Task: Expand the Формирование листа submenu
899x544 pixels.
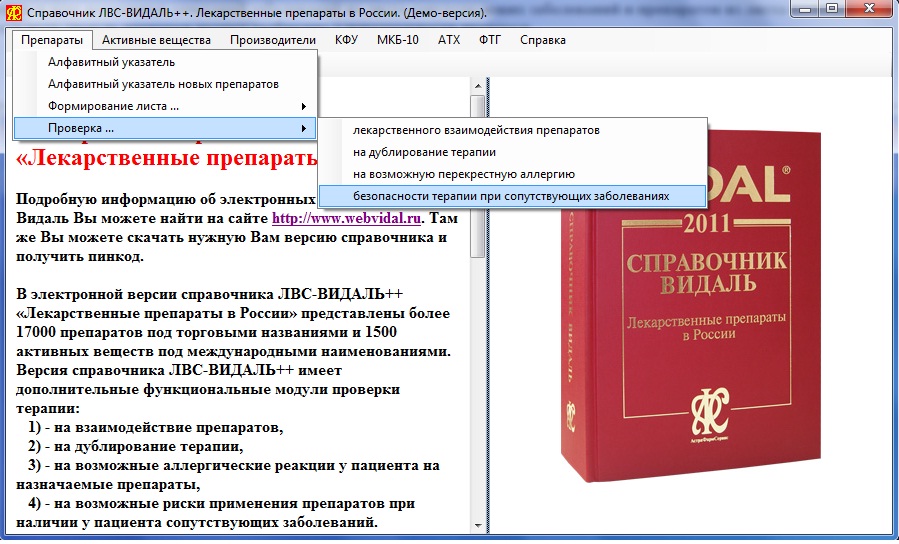Action: (x=165, y=106)
